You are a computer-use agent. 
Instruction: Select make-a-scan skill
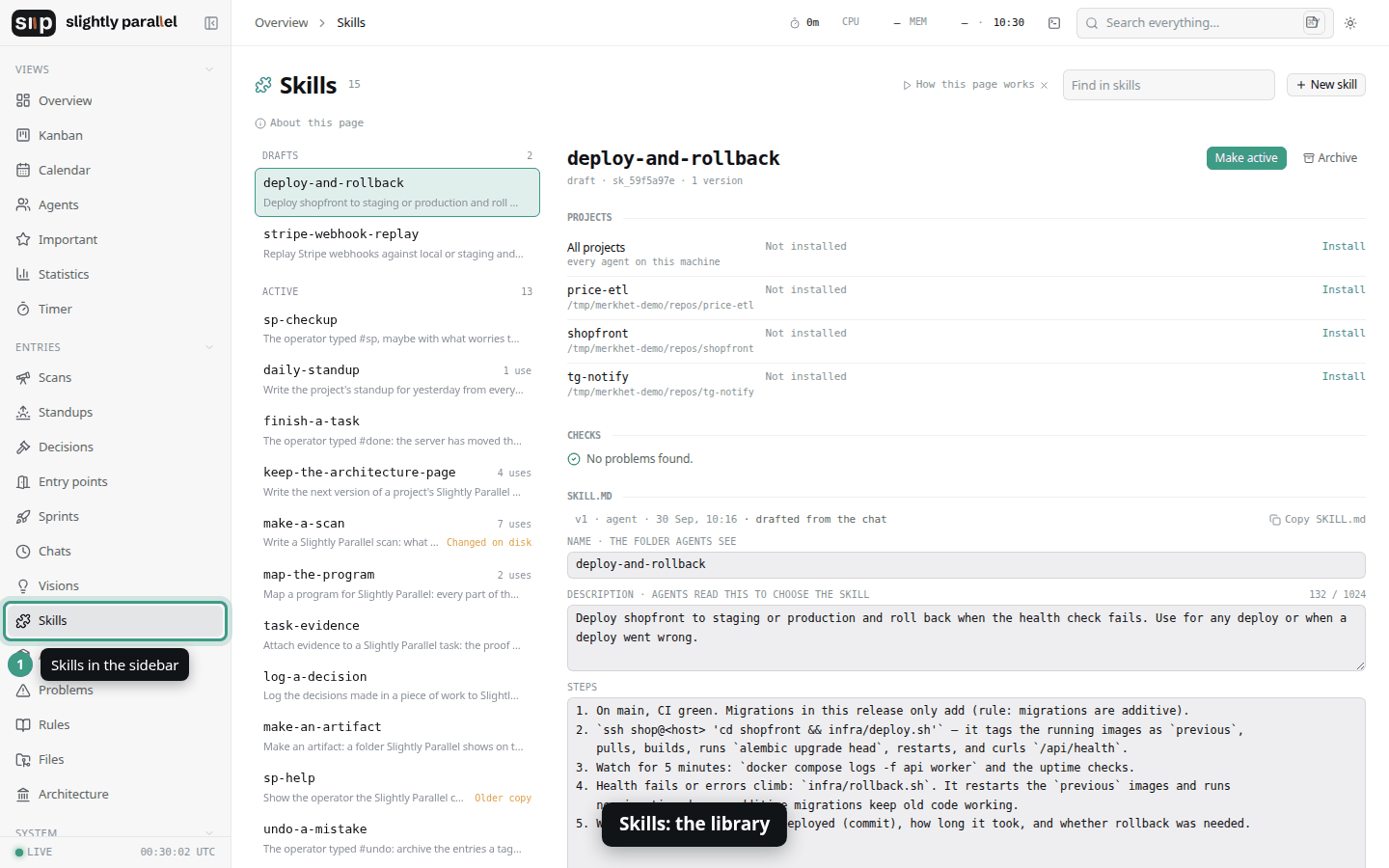[397, 532]
